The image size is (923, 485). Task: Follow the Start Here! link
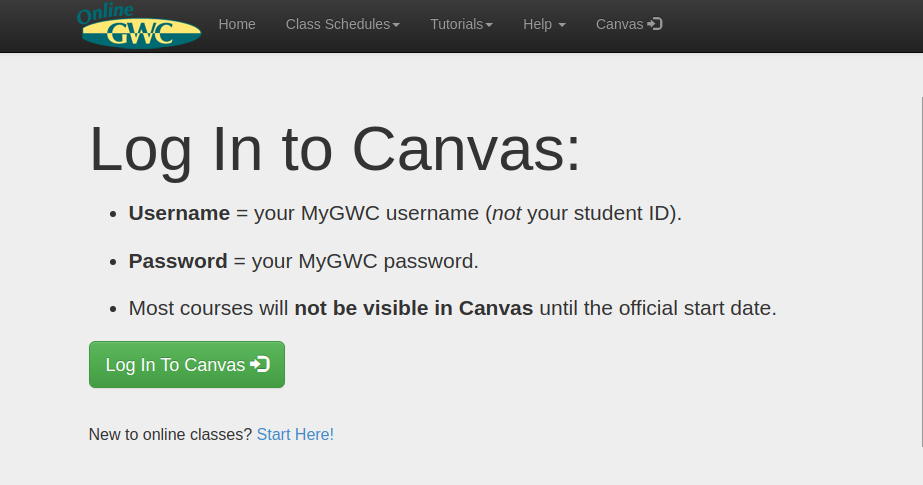[x=295, y=435]
